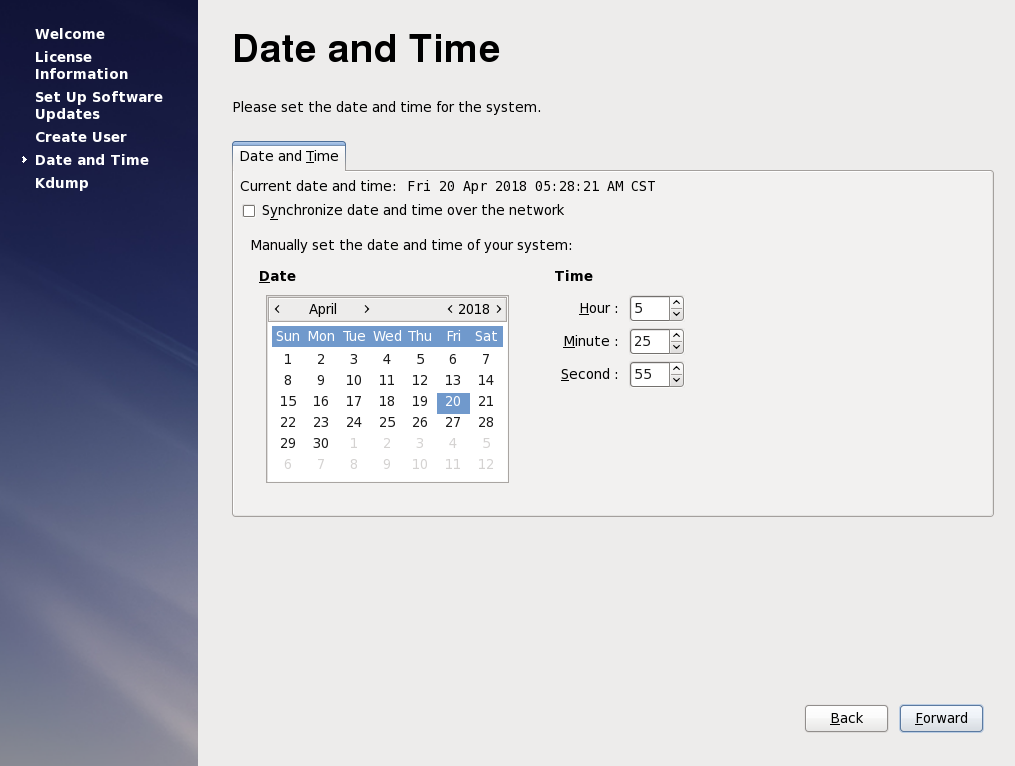Increase the Hour value with the up arrow
The height and width of the screenshot is (766, 1015).
tap(676, 302)
